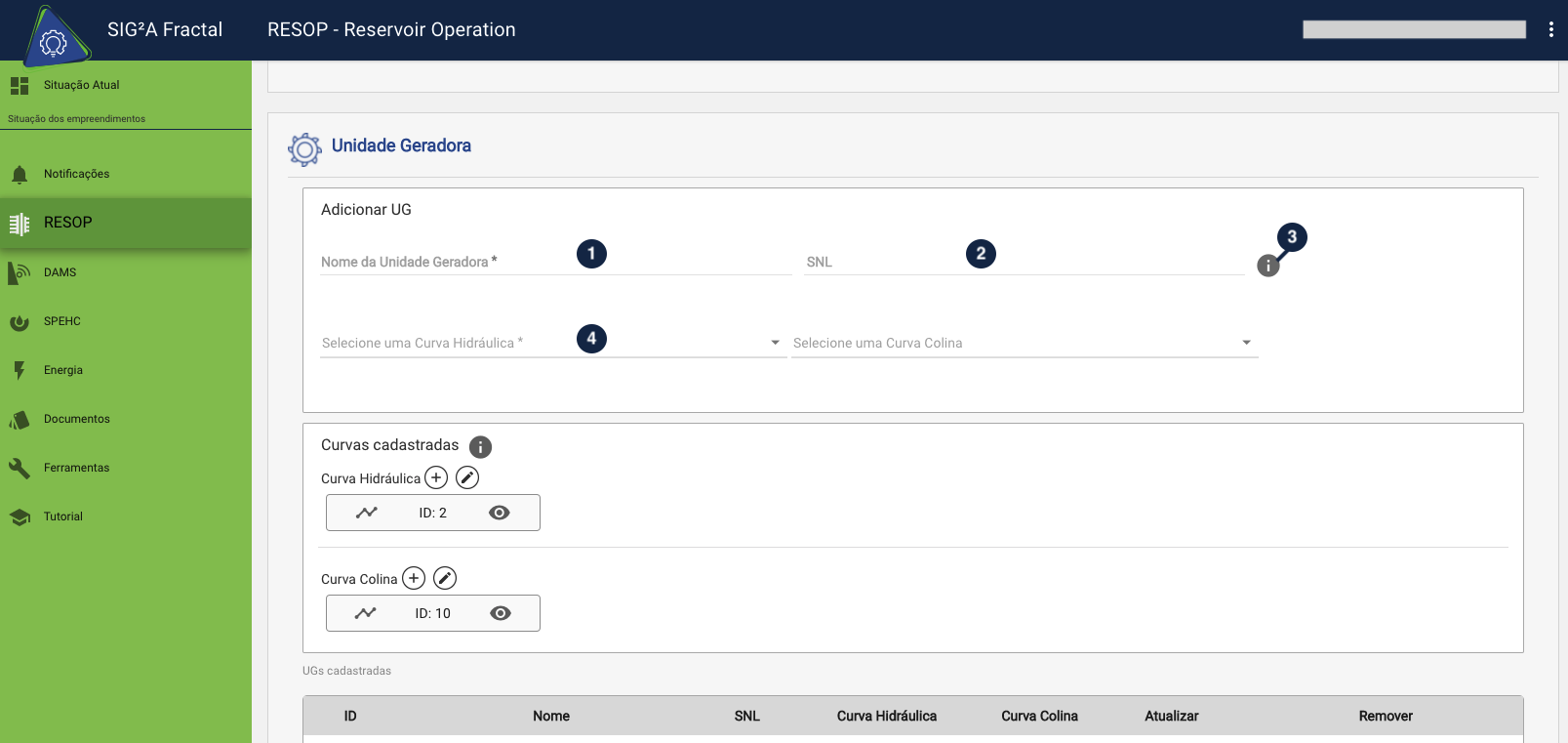Open the Energia section

click(x=63, y=370)
